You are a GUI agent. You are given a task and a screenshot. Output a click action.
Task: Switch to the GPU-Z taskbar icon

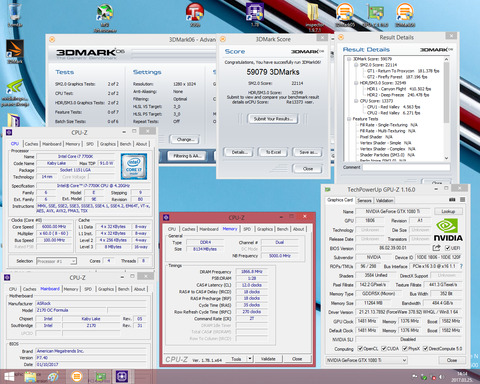click(100, 377)
